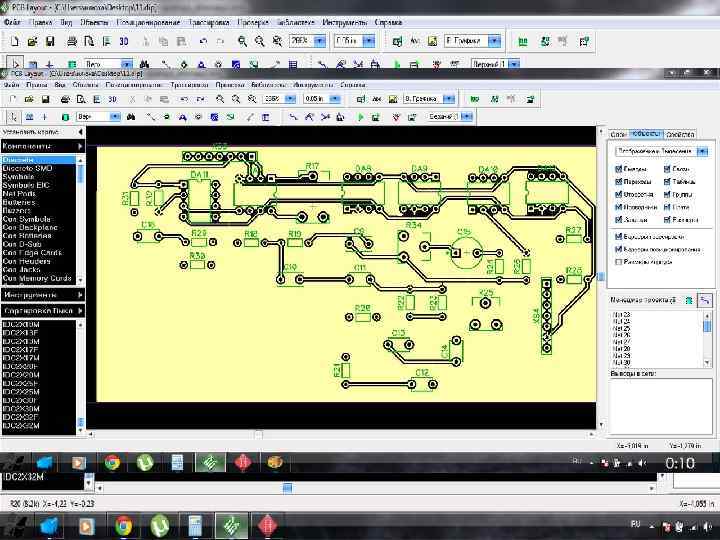
Task: Click Open folder icon in background PCB Layout window
Action: 32,41
